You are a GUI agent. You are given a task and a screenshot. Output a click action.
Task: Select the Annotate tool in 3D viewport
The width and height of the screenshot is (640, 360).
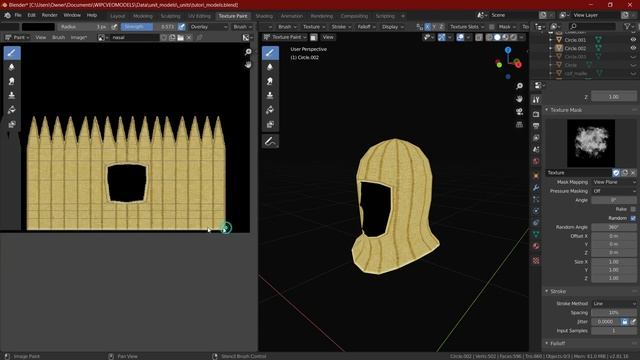[x=270, y=142]
